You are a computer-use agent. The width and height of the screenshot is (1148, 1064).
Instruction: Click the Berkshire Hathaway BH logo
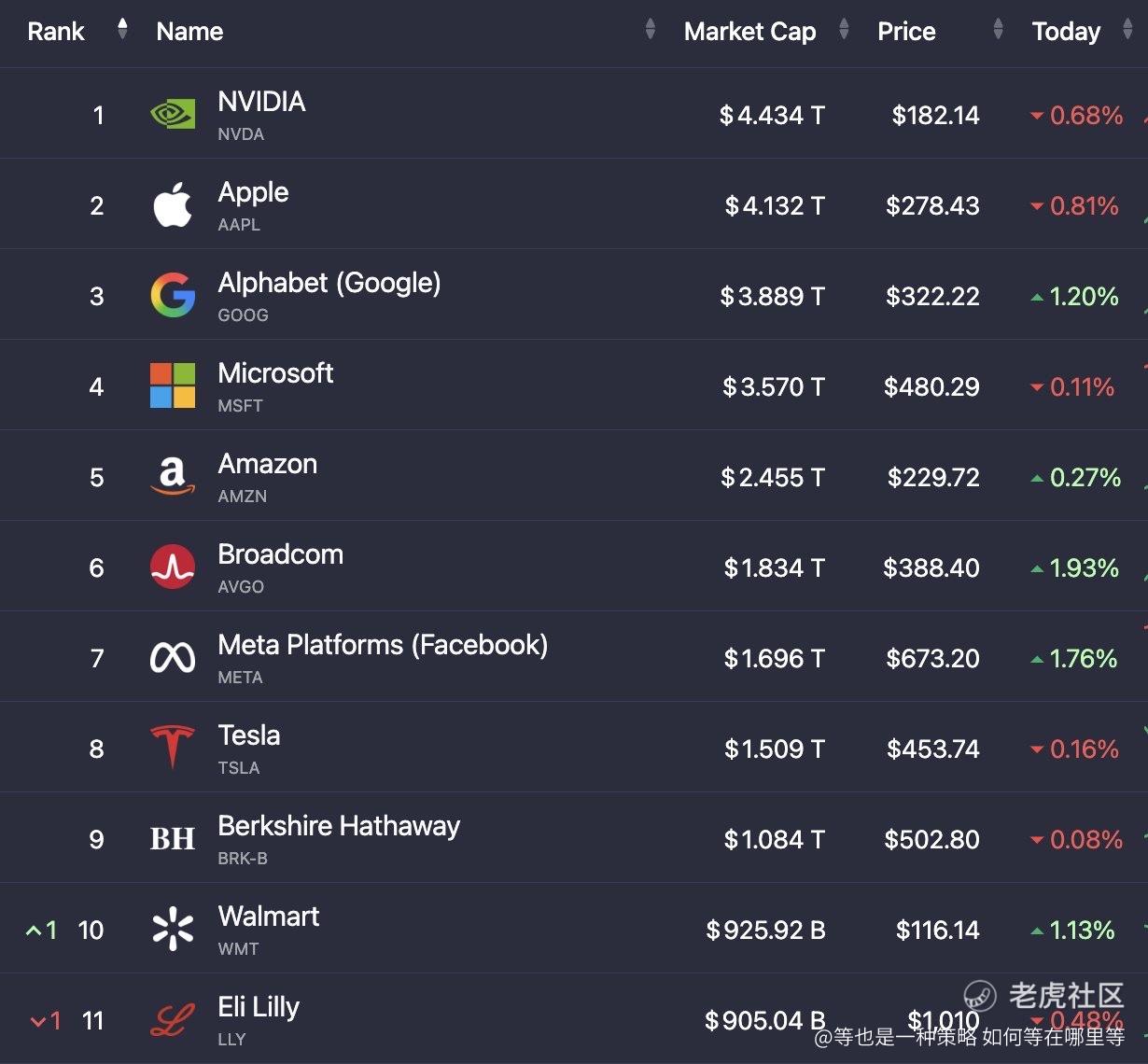click(x=173, y=839)
